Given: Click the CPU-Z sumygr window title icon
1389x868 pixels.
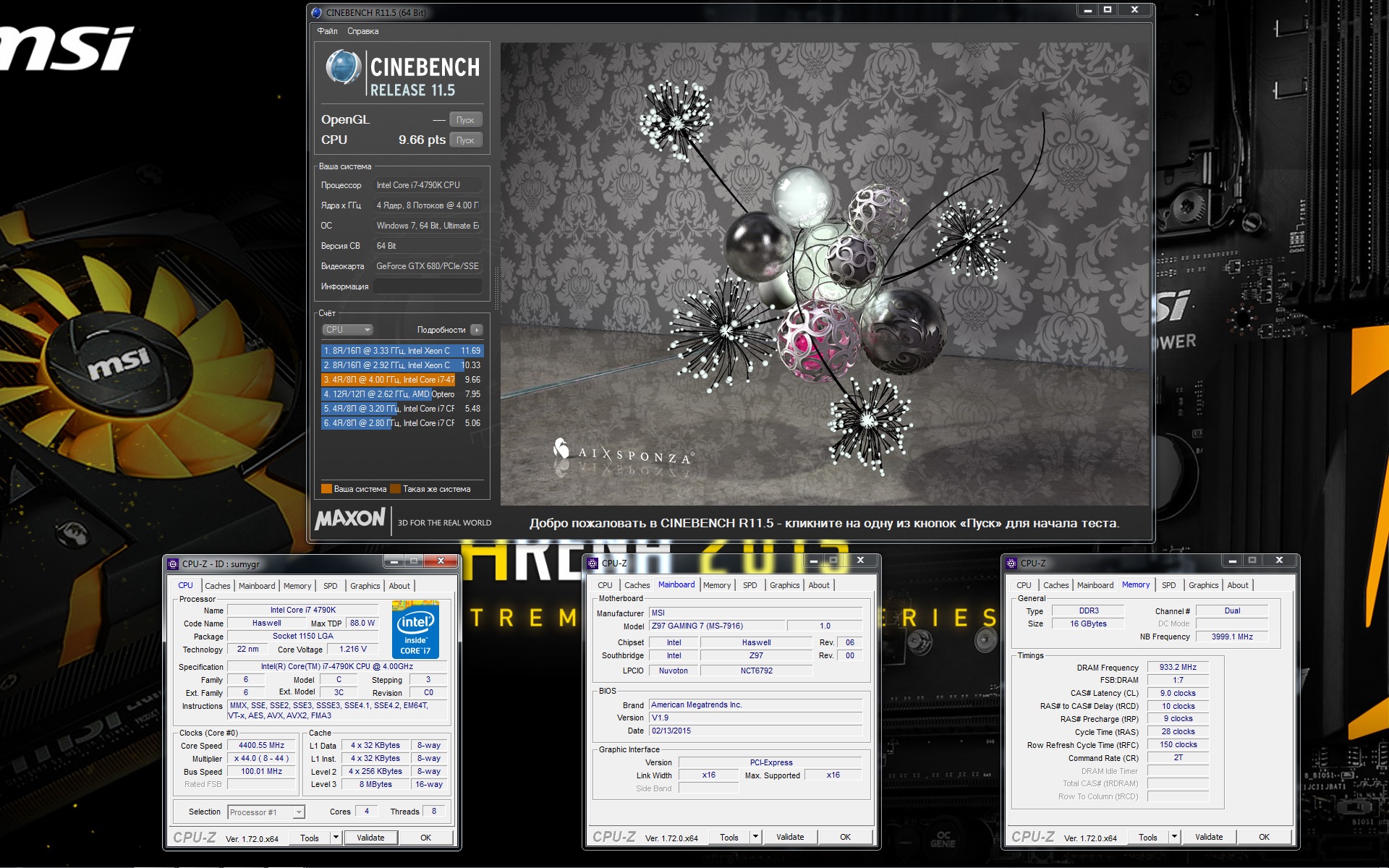Looking at the screenshot, I should click(x=173, y=563).
